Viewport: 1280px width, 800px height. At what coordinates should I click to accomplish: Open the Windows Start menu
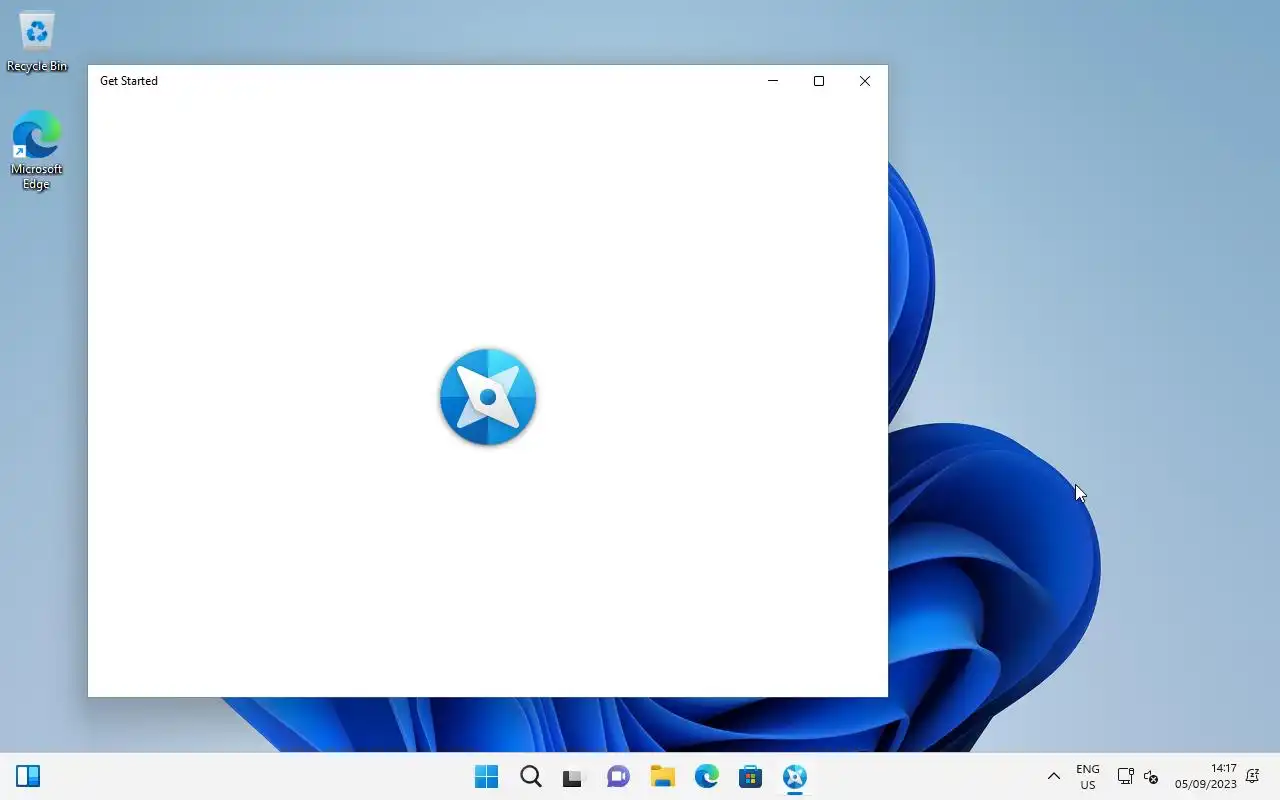pos(487,776)
